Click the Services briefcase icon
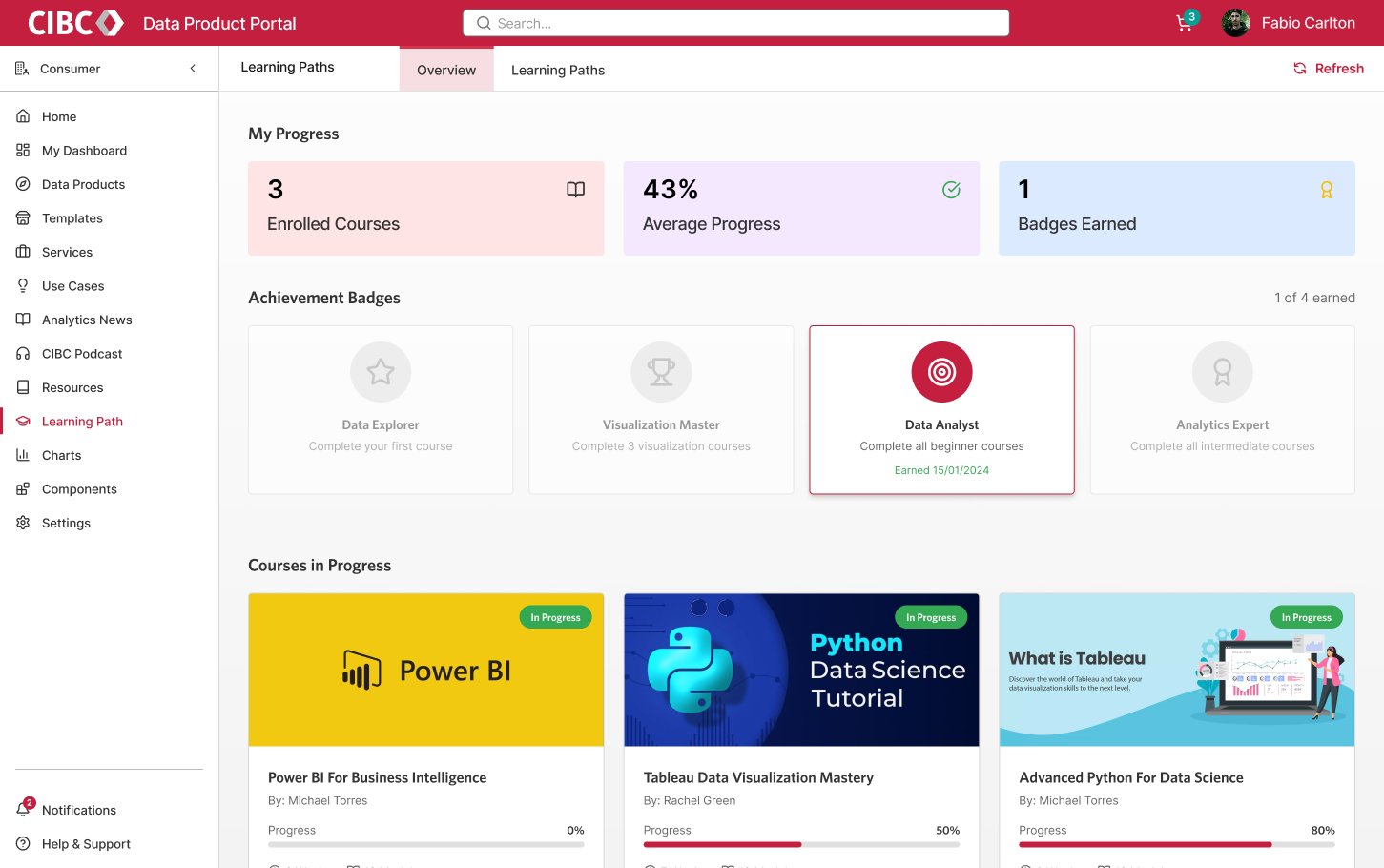 [23, 252]
